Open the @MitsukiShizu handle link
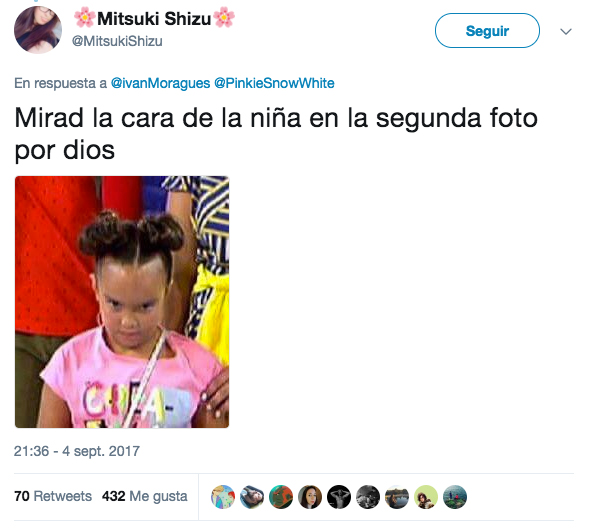The height and width of the screenshot is (530, 593). 117,41
